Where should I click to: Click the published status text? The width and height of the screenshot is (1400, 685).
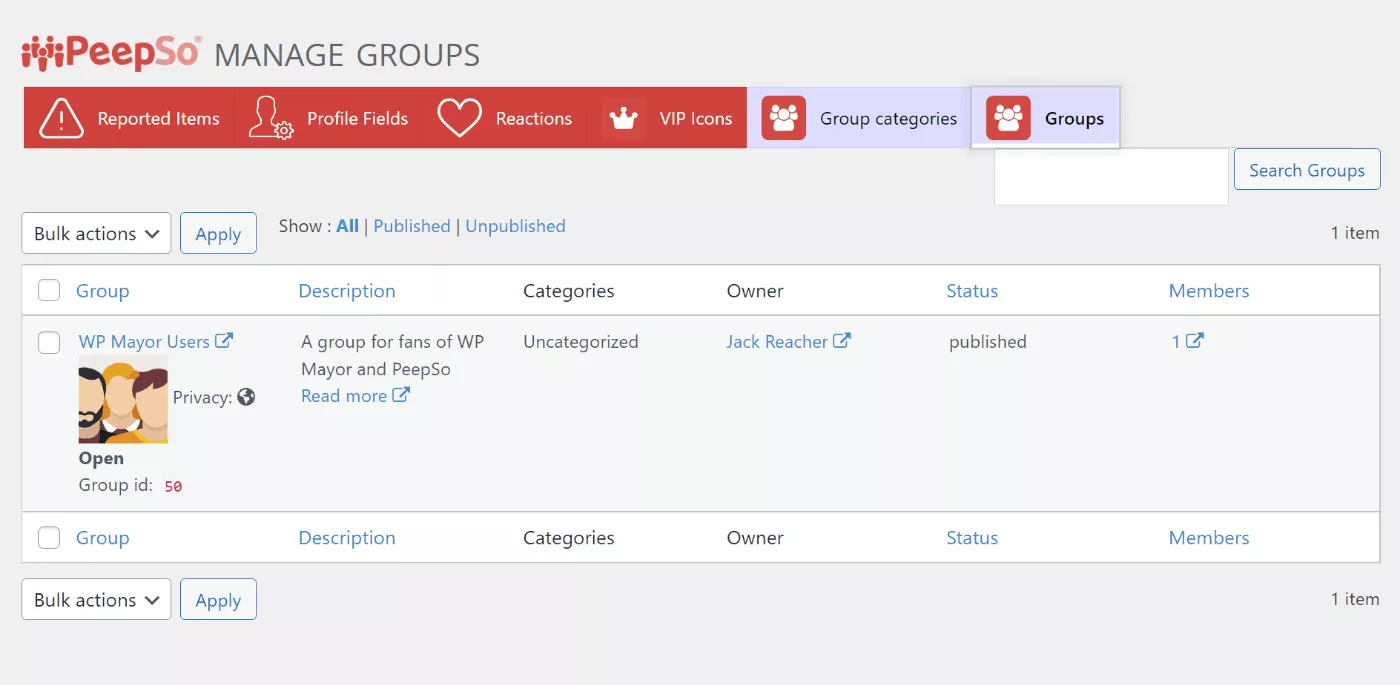tap(988, 342)
